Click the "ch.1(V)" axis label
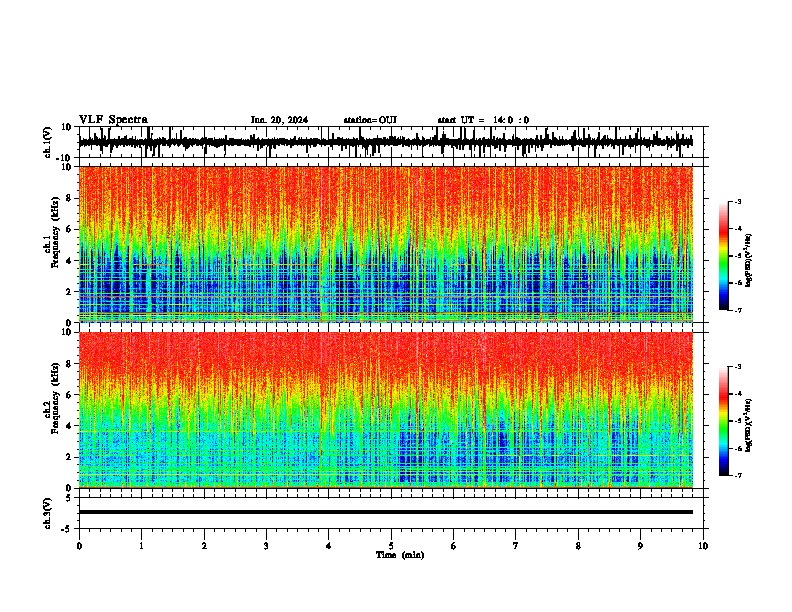The image size is (792, 612). pyautogui.click(x=48, y=143)
